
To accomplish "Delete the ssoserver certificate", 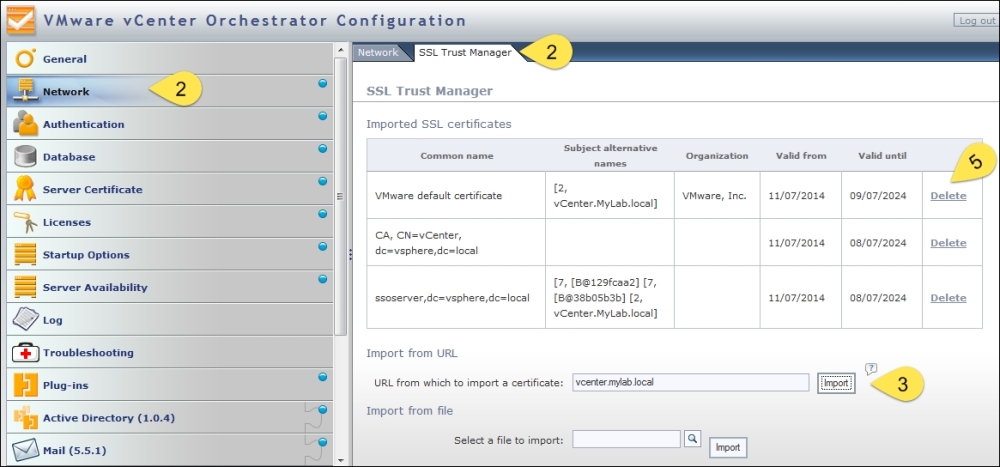I will coord(948,298).
